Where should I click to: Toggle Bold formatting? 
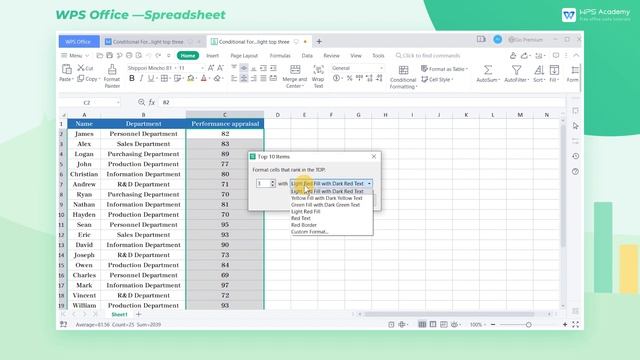point(131,78)
